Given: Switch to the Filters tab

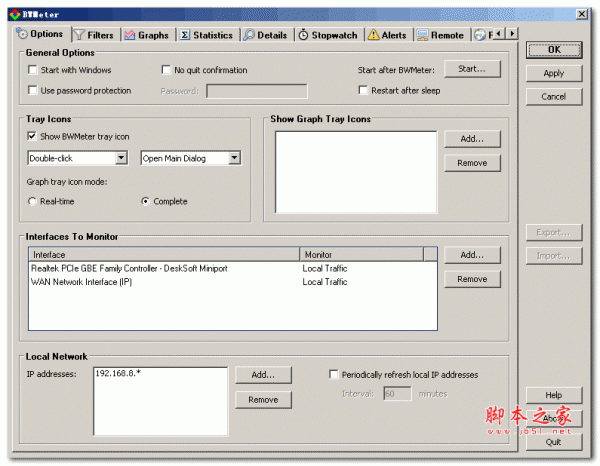Looking at the screenshot, I should 96,35.
